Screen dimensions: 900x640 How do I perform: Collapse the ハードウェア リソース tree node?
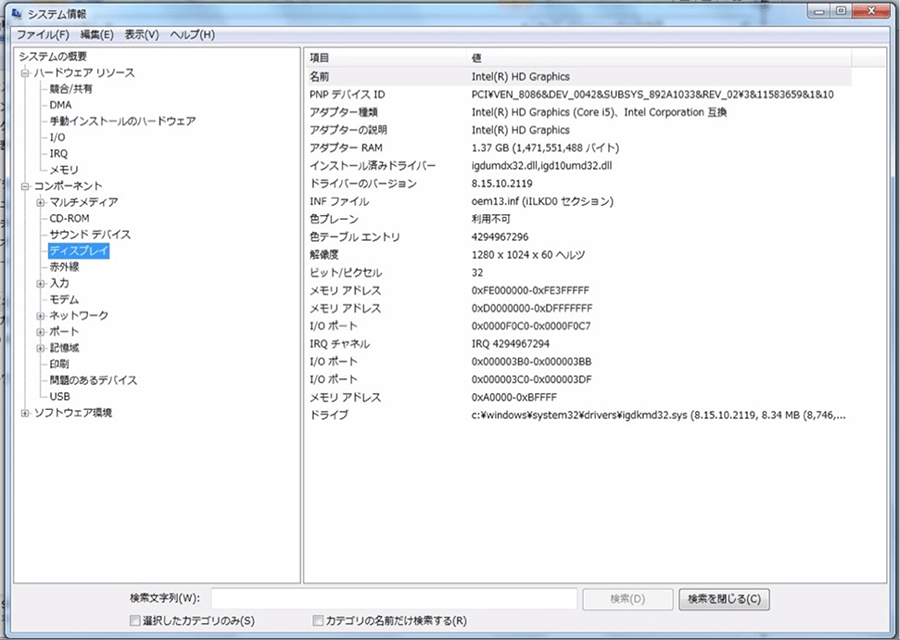coord(25,73)
